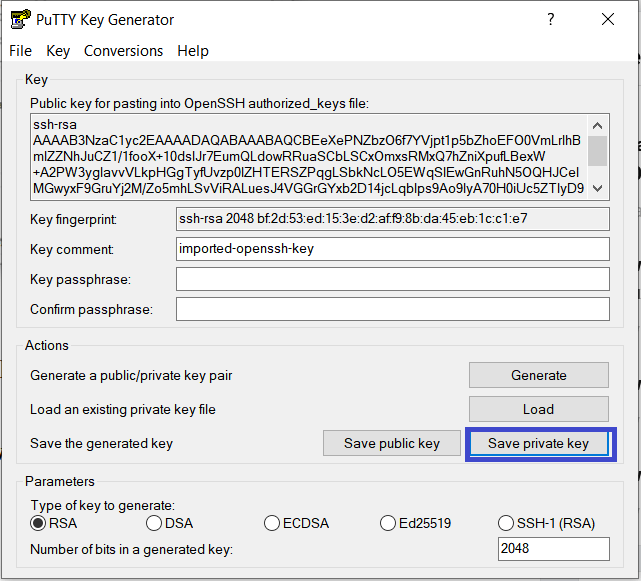
Task: Click the Key comment field
Action: pyautogui.click(x=393, y=249)
